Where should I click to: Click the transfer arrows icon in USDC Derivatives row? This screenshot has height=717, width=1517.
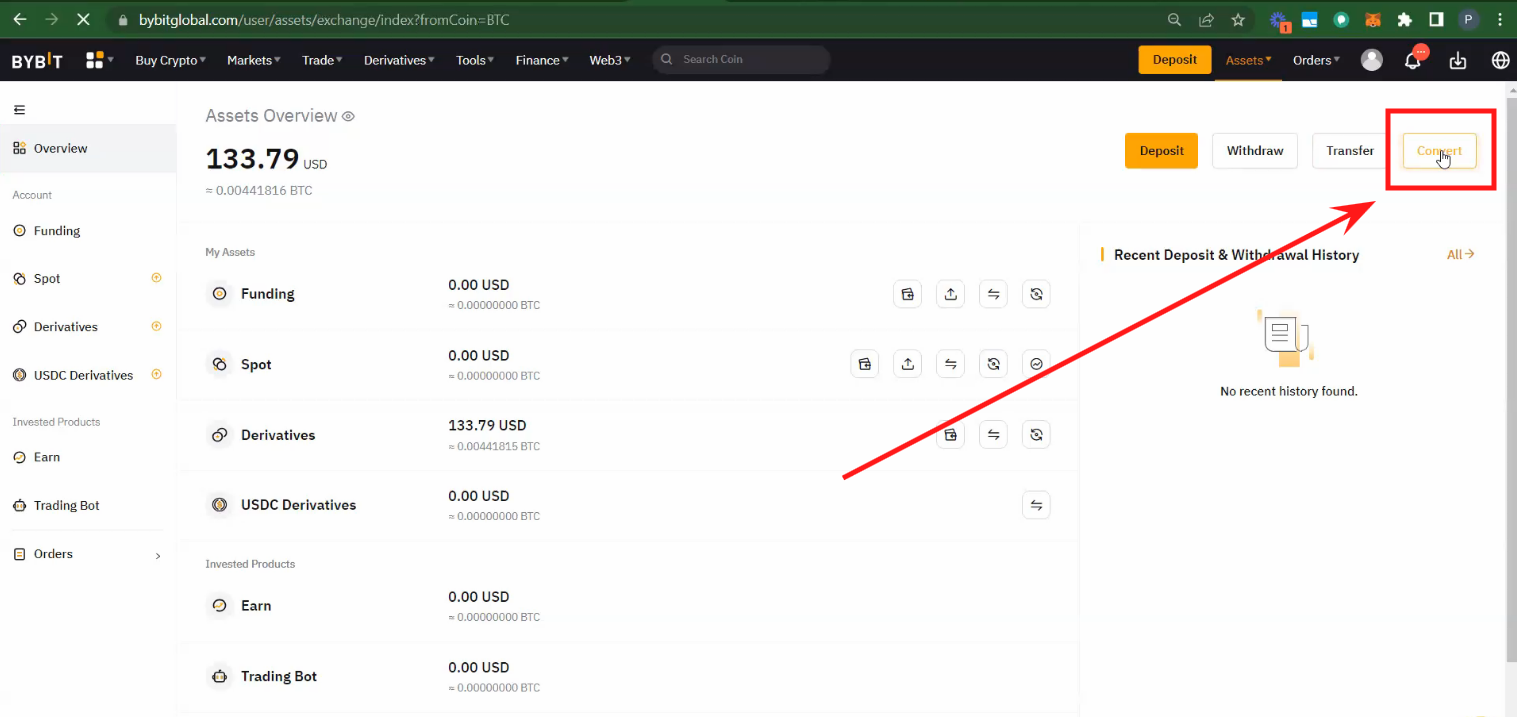1036,505
